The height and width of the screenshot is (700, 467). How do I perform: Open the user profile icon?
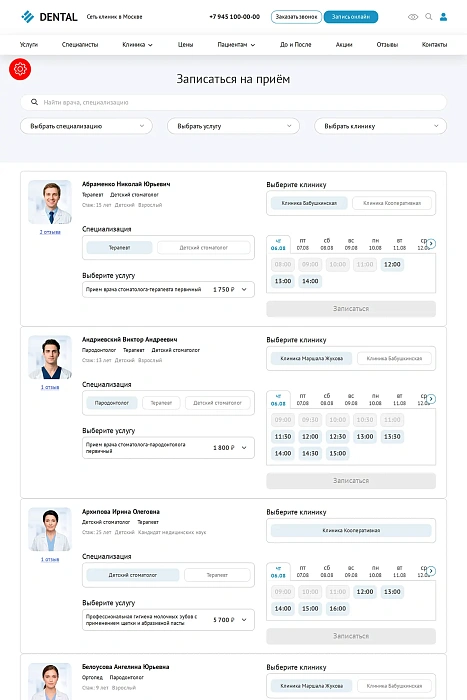point(443,17)
